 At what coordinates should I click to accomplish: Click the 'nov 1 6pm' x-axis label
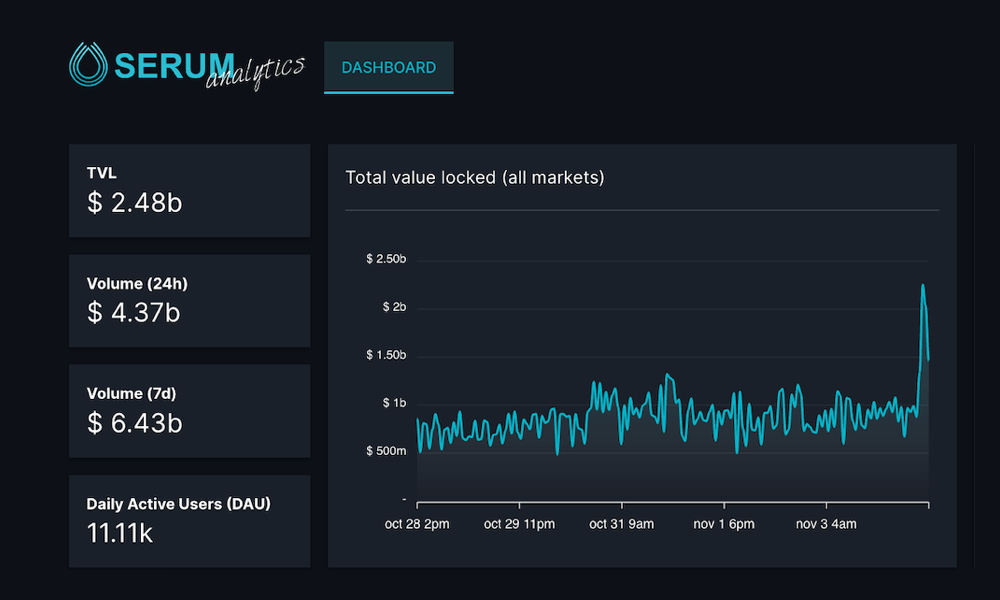pyautogui.click(x=724, y=524)
